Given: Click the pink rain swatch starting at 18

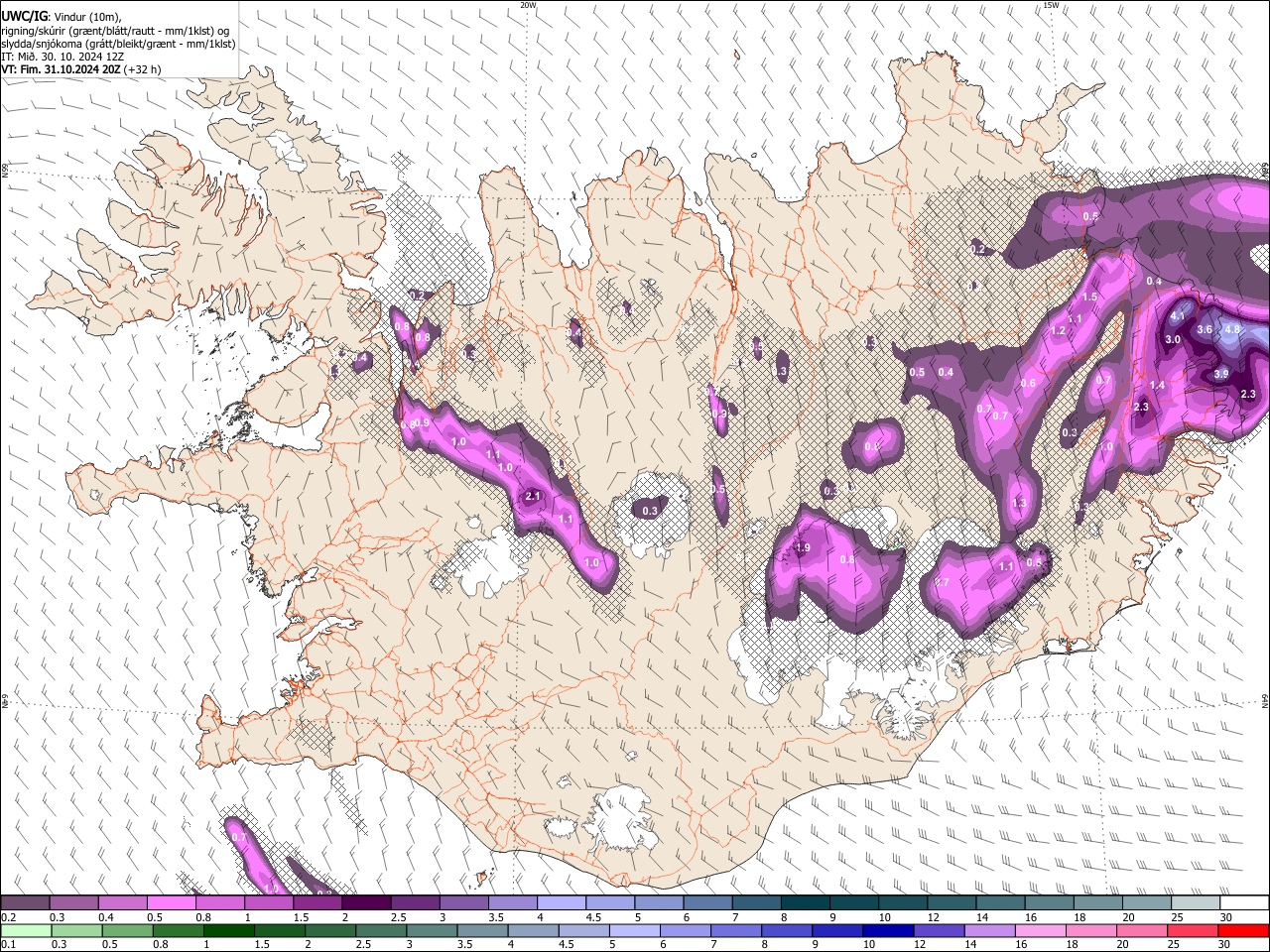Looking at the screenshot, I should coord(1091,930).
